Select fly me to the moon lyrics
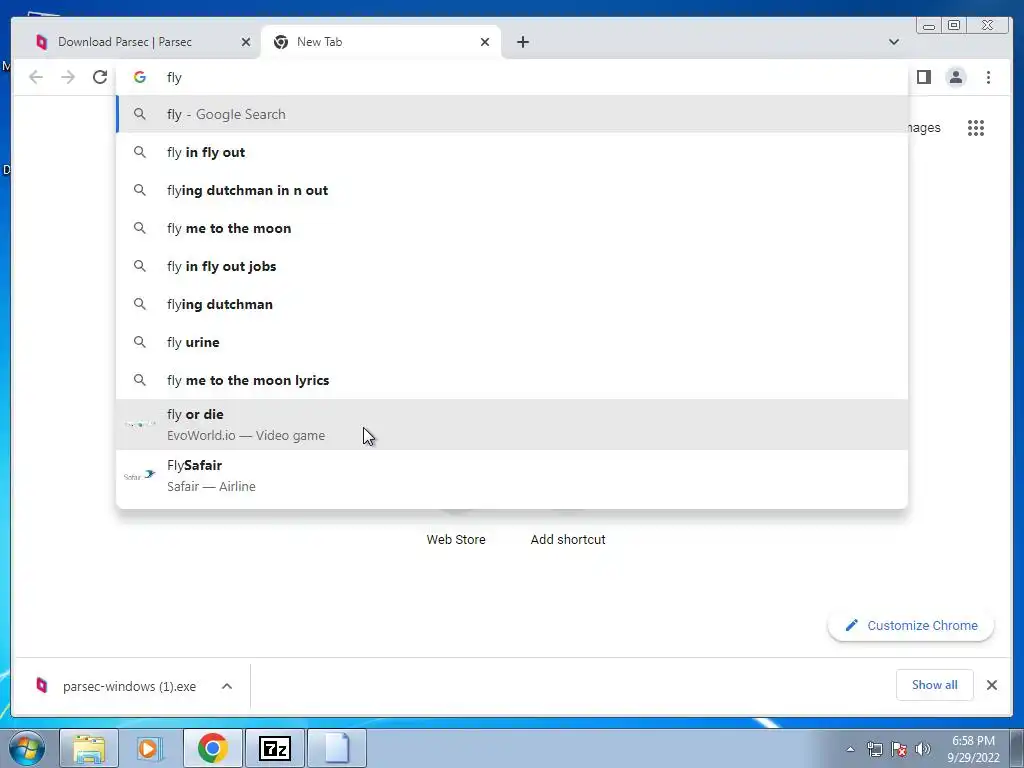This screenshot has height=768, width=1024. coord(512,379)
